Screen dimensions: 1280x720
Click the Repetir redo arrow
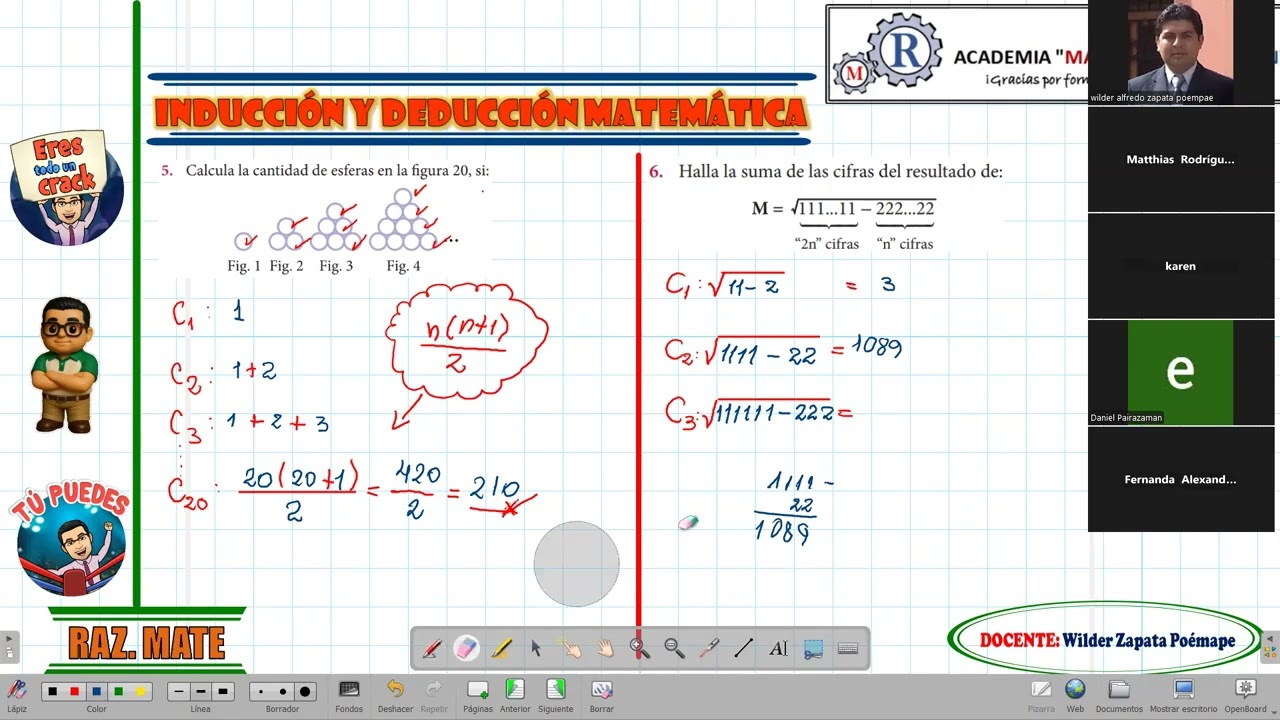coord(434,695)
